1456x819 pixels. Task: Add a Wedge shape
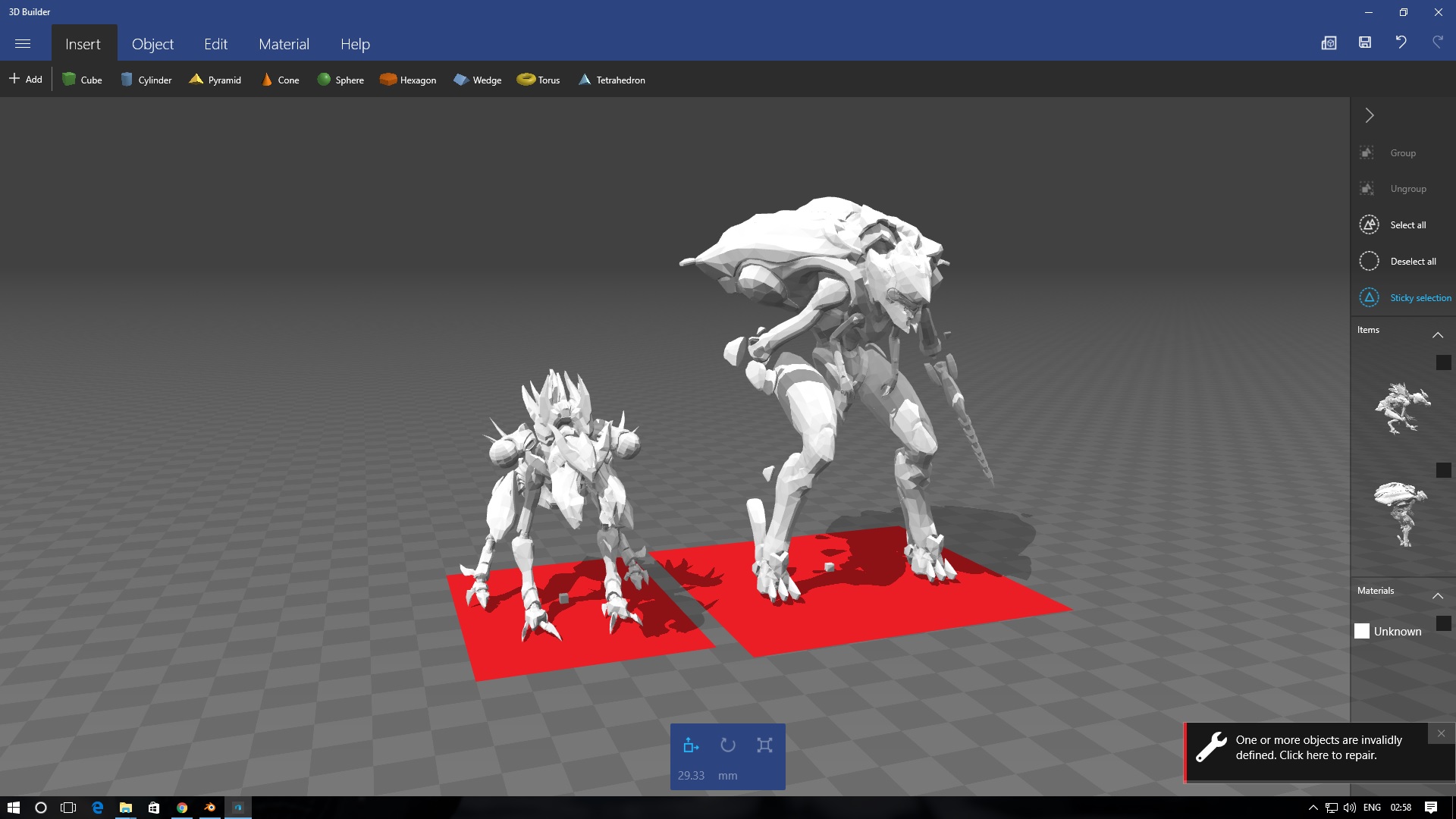478,80
